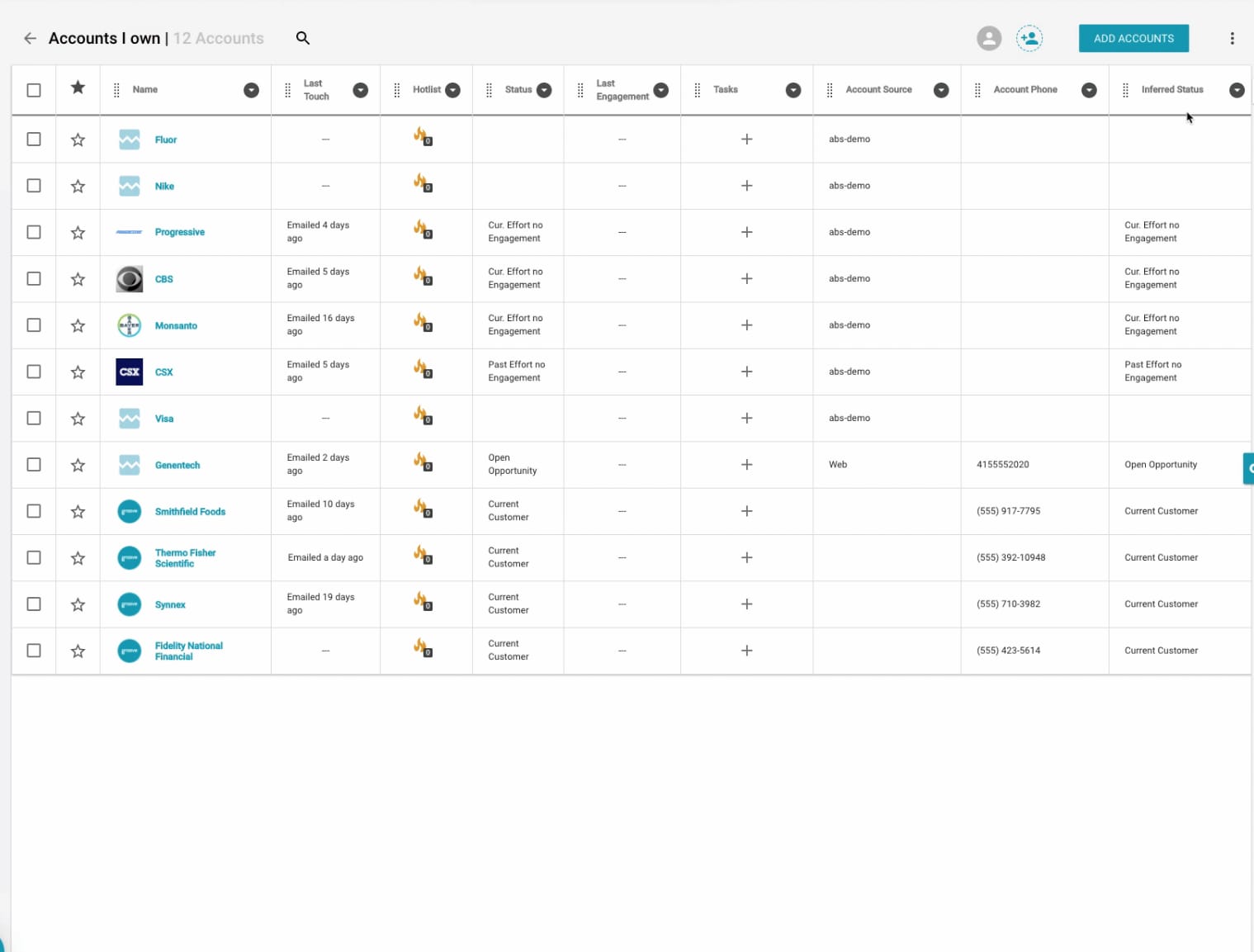This screenshot has height=952, width=1254.
Task: Click the Last Engagement column header
Action: pyautogui.click(x=622, y=90)
